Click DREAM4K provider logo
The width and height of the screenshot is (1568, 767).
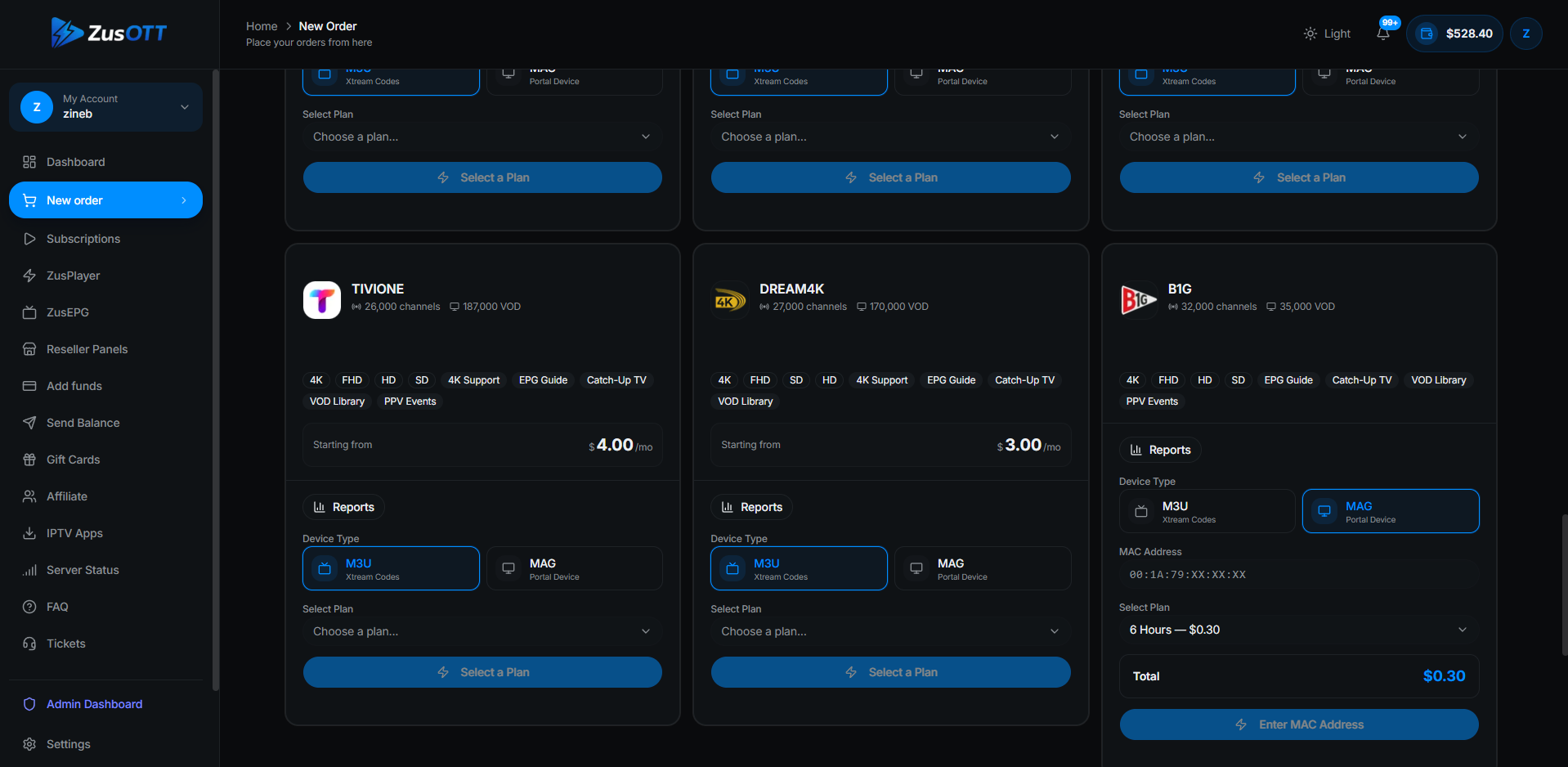tap(730, 300)
